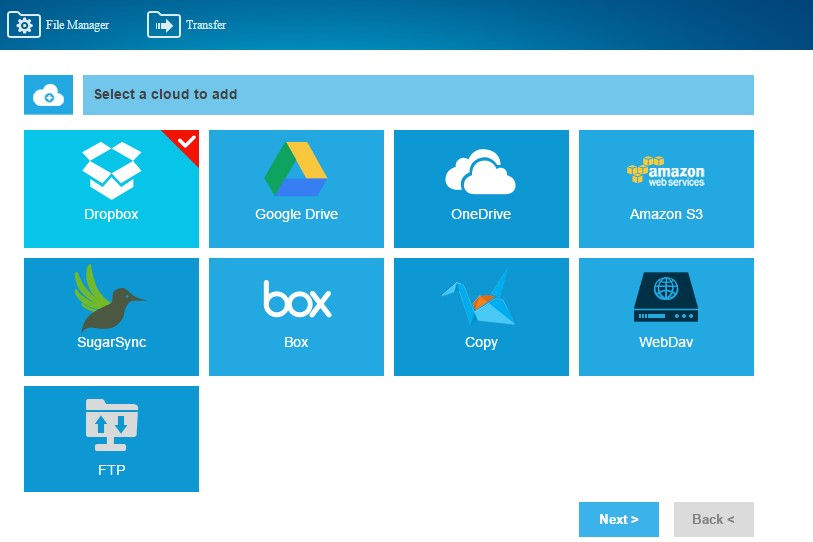The width and height of the screenshot is (813, 542).
Task: Select the Amazon S3 tile
Action: [x=666, y=189]
